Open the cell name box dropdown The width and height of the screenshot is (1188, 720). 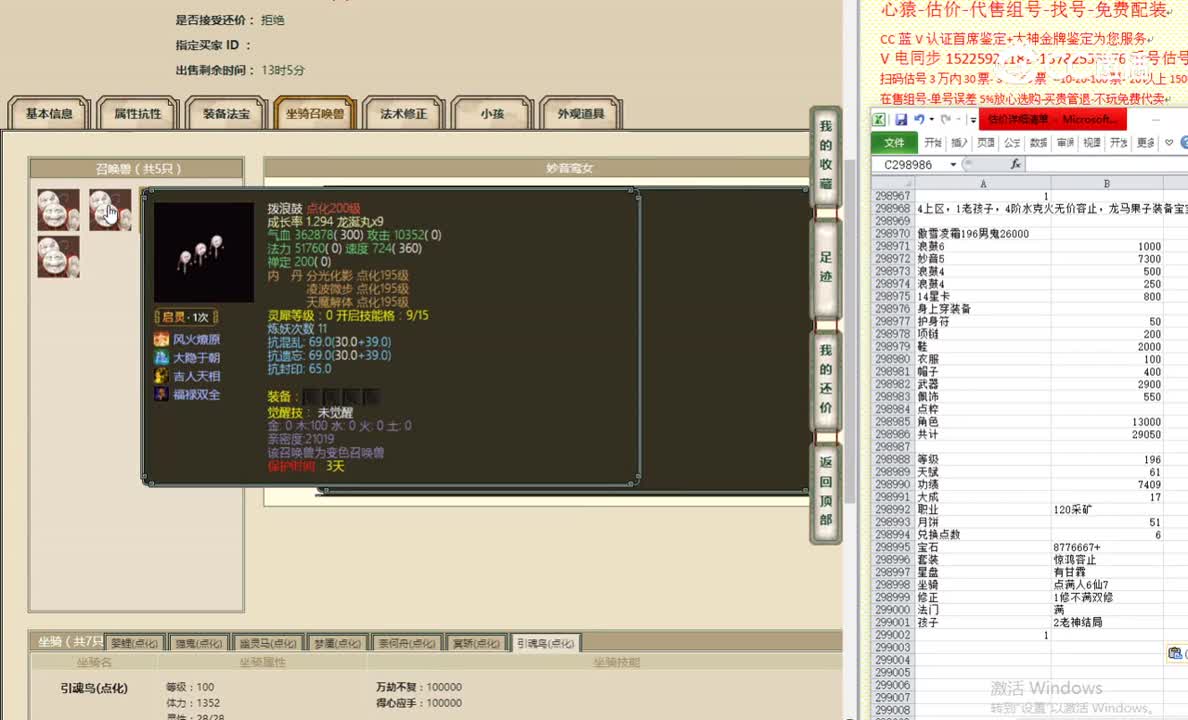[x=952, y=165]
